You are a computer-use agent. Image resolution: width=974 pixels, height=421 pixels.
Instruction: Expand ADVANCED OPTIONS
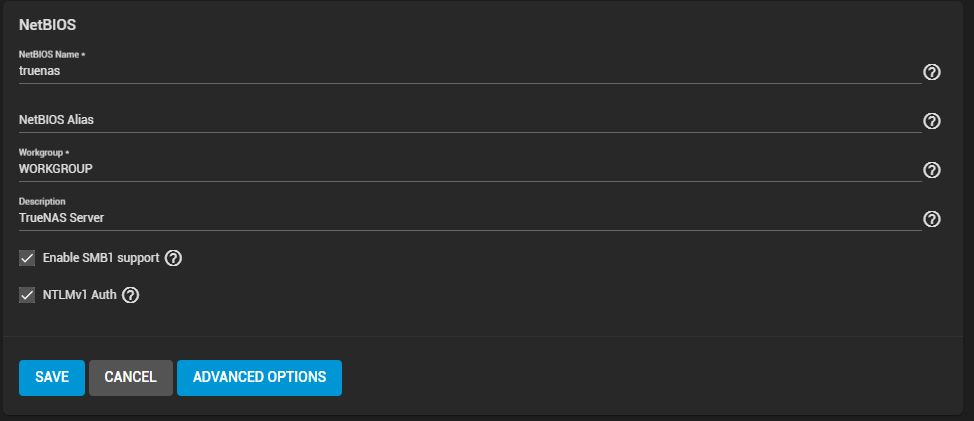click(x=259, y=378)
